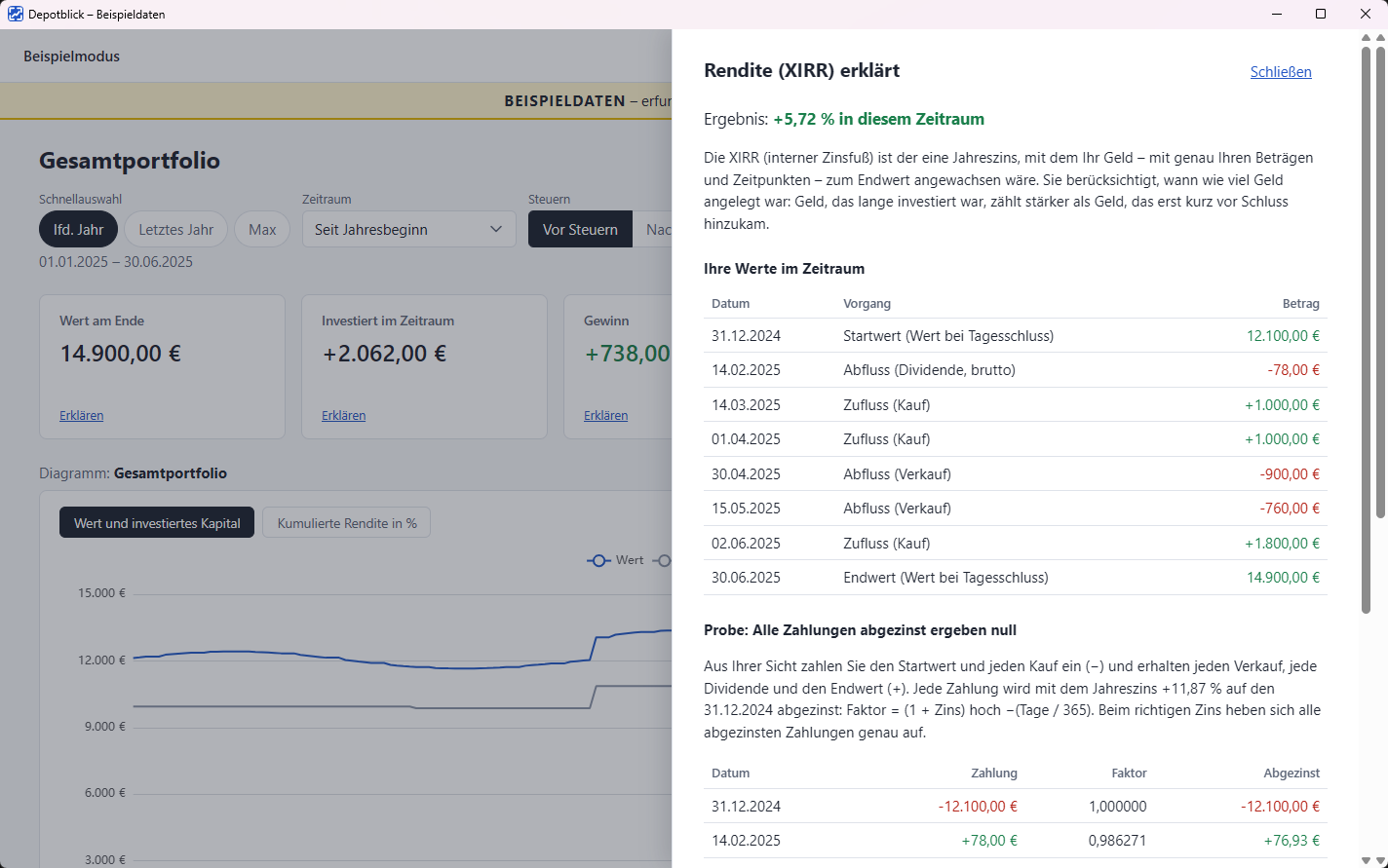This screenshot has width=1388, height=868.
Task: Click the 14.02.2025 dividend row amount -78,00 €
Action: coord(1293,370)
